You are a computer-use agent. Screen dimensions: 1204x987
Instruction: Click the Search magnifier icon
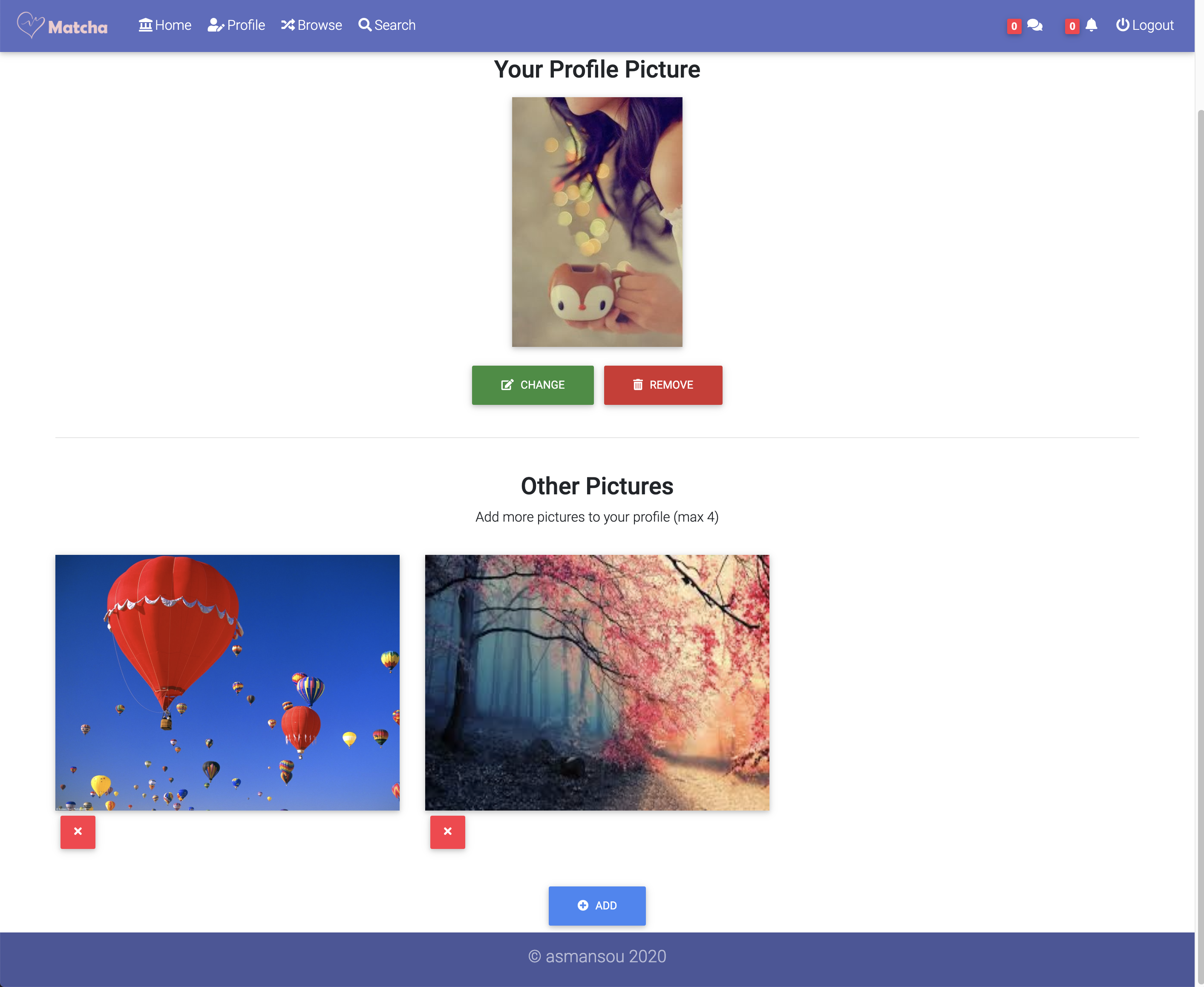coord(364,25)
